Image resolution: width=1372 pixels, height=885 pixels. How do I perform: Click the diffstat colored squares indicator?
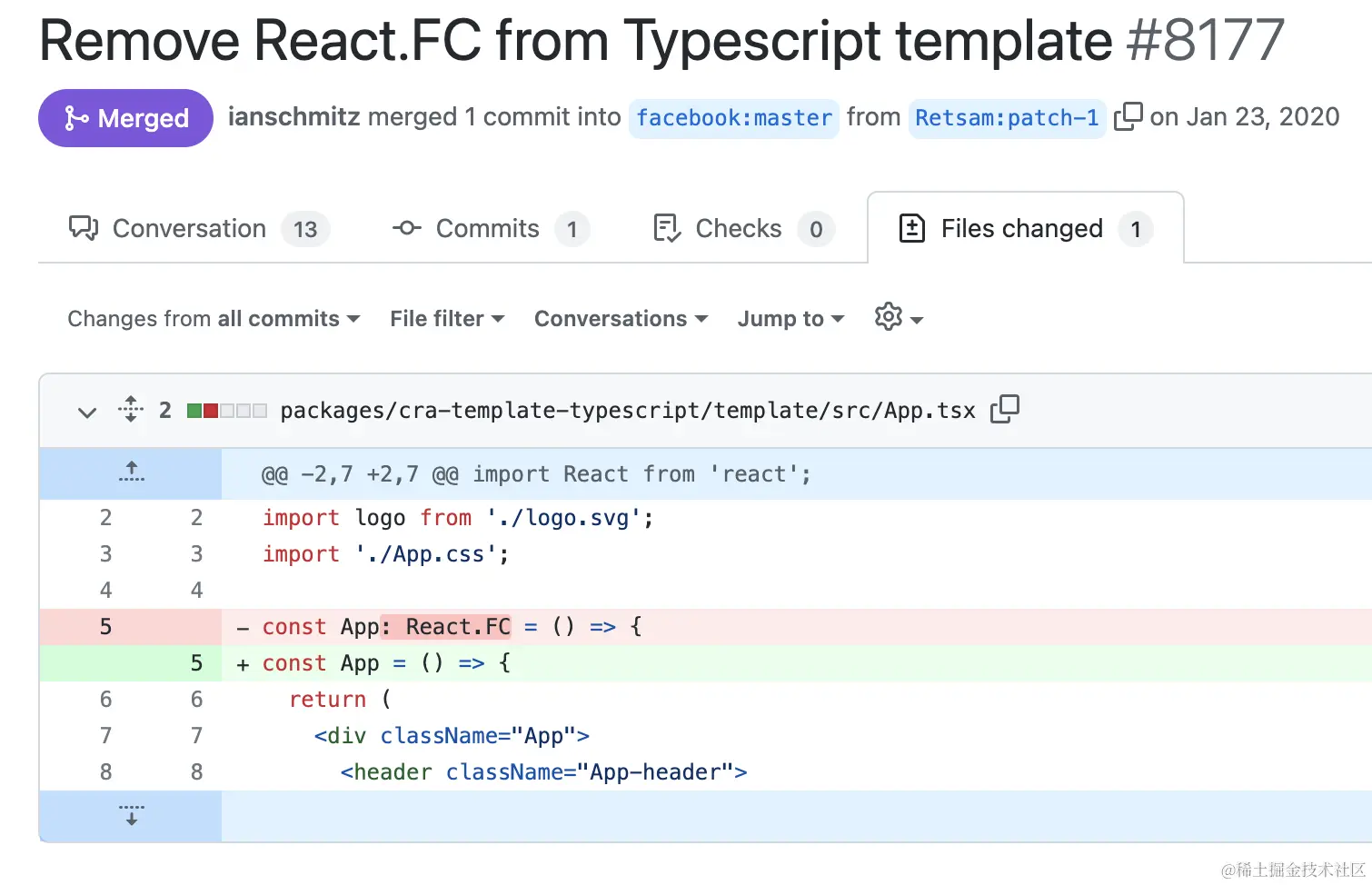point(226,411)
